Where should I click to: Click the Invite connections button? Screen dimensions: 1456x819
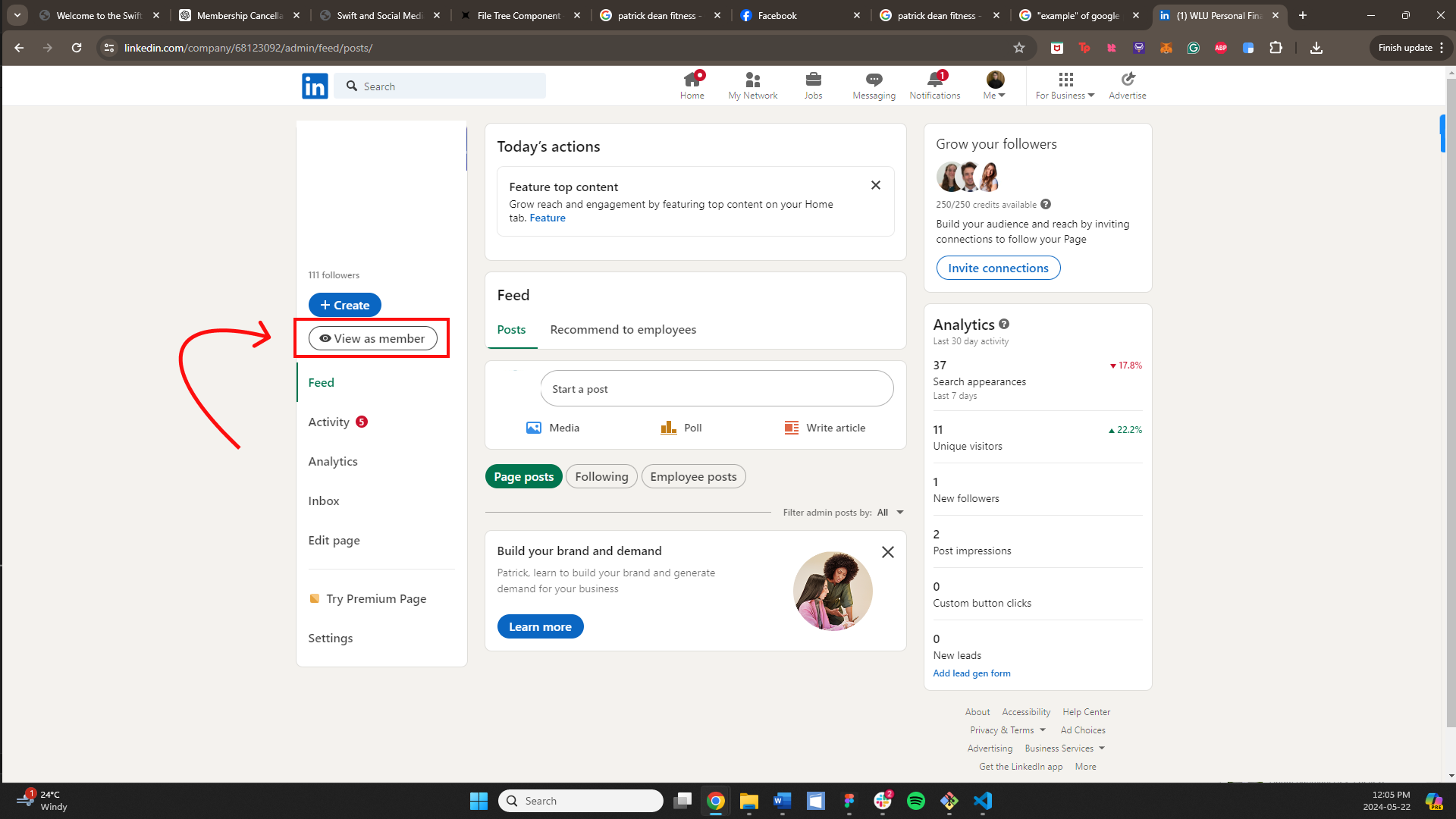pyautogui.click(x=998, y=268)
